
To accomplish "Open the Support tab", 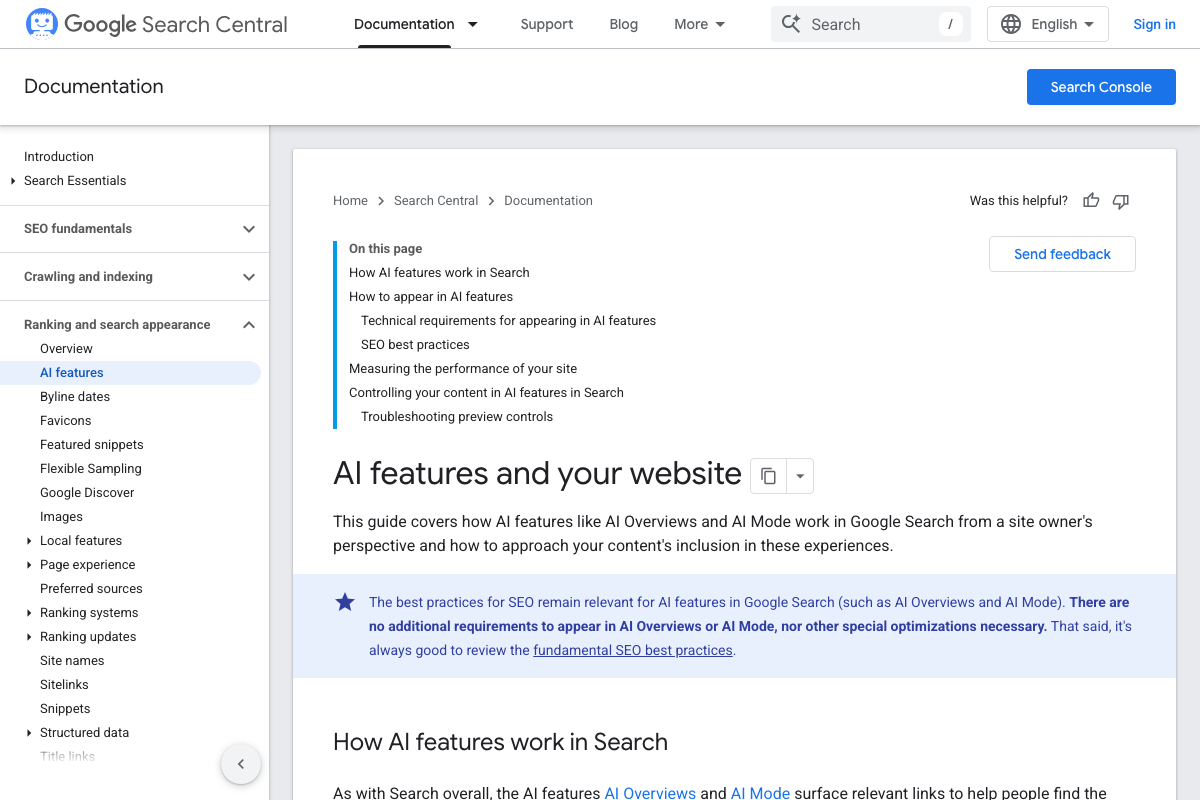I will [547, 24].
